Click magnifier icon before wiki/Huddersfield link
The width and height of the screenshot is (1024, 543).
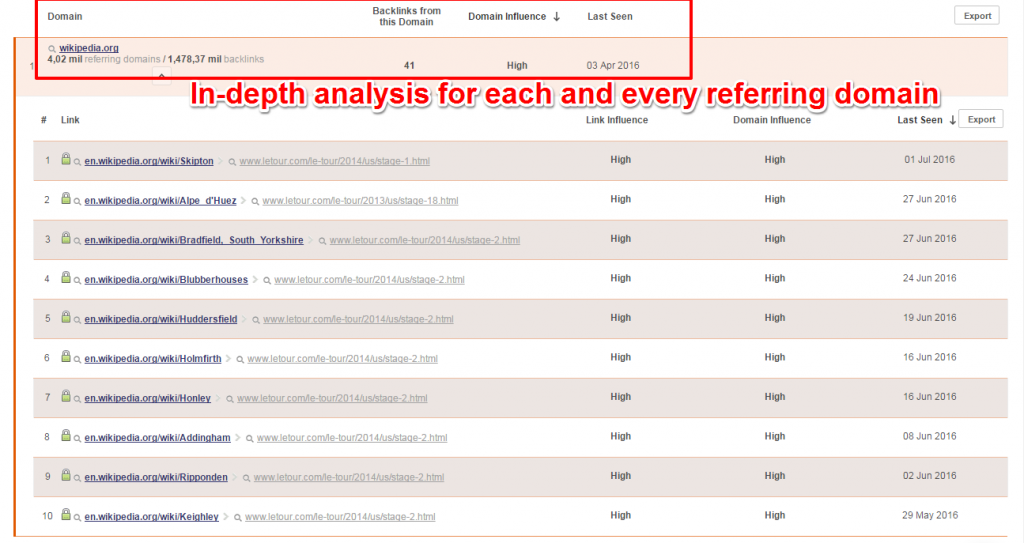point(77,320)
